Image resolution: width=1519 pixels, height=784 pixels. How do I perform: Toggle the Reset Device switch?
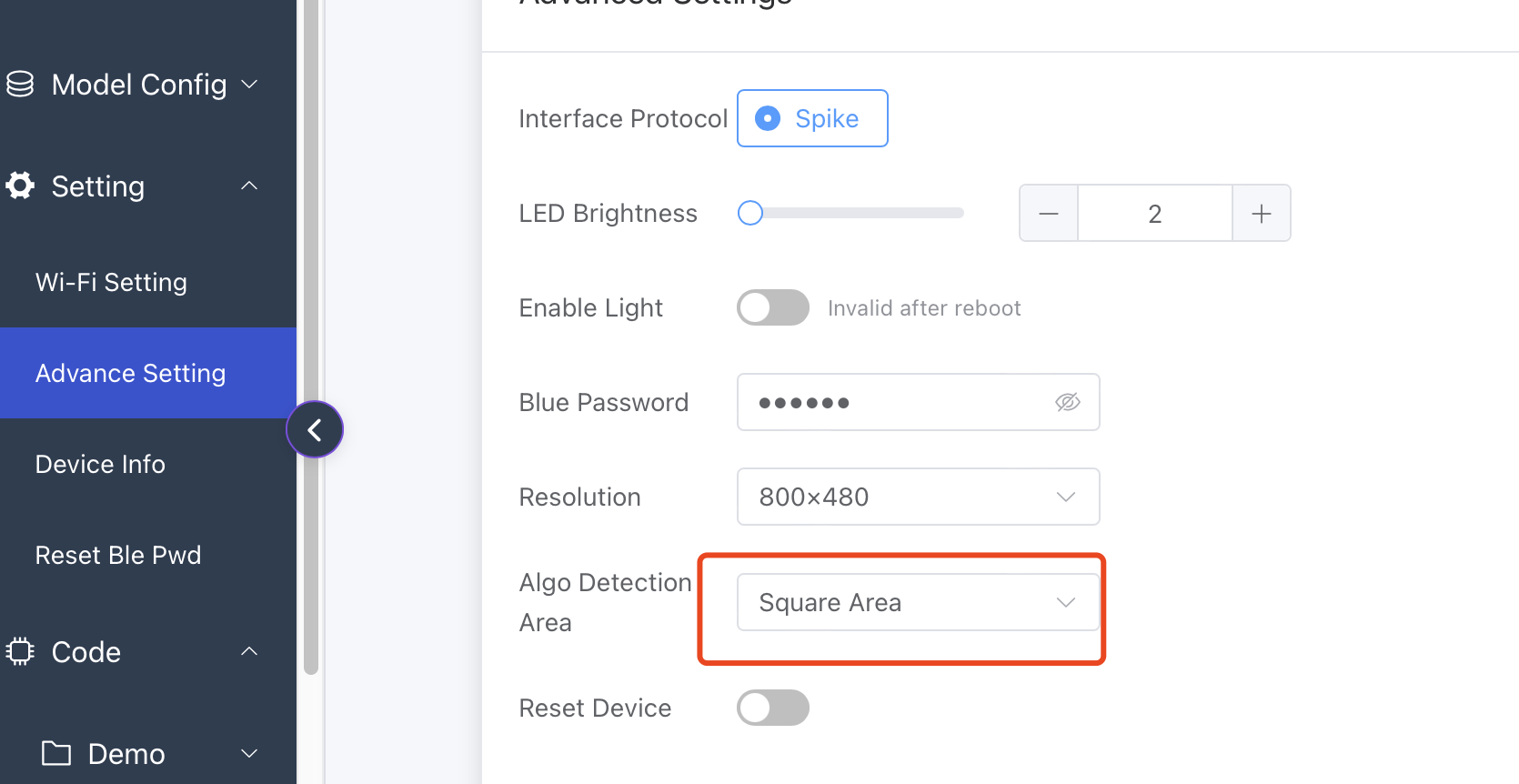(772, 708)
